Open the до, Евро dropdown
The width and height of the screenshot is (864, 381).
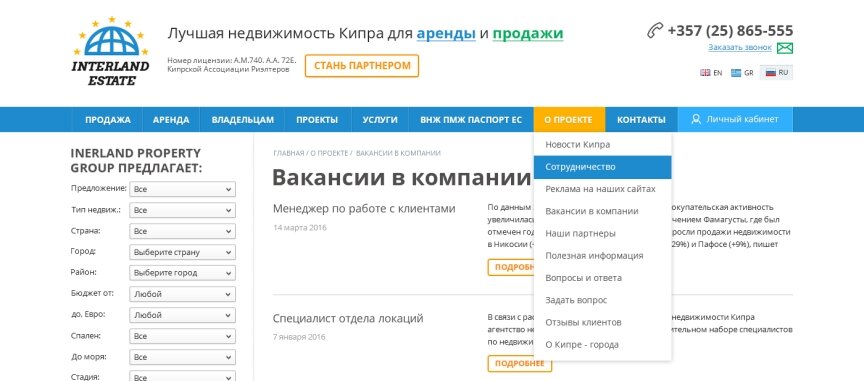(182, 315)
